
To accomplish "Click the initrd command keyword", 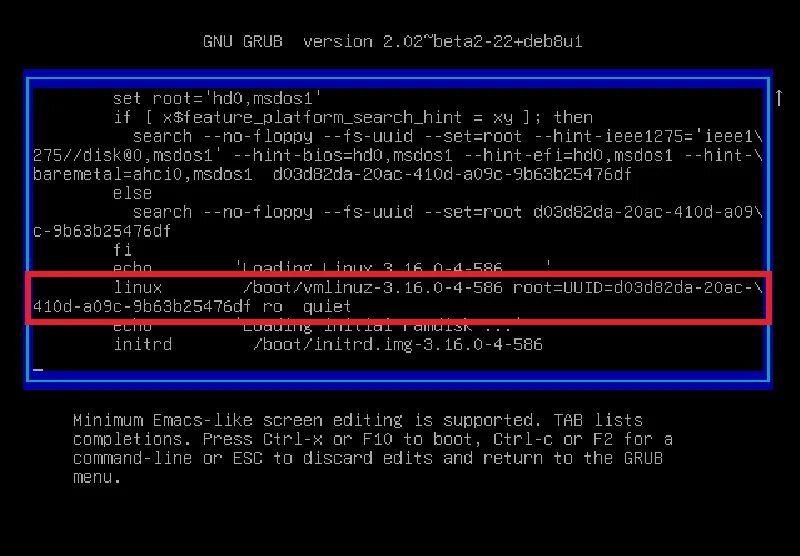I will (x=143, y=344).
